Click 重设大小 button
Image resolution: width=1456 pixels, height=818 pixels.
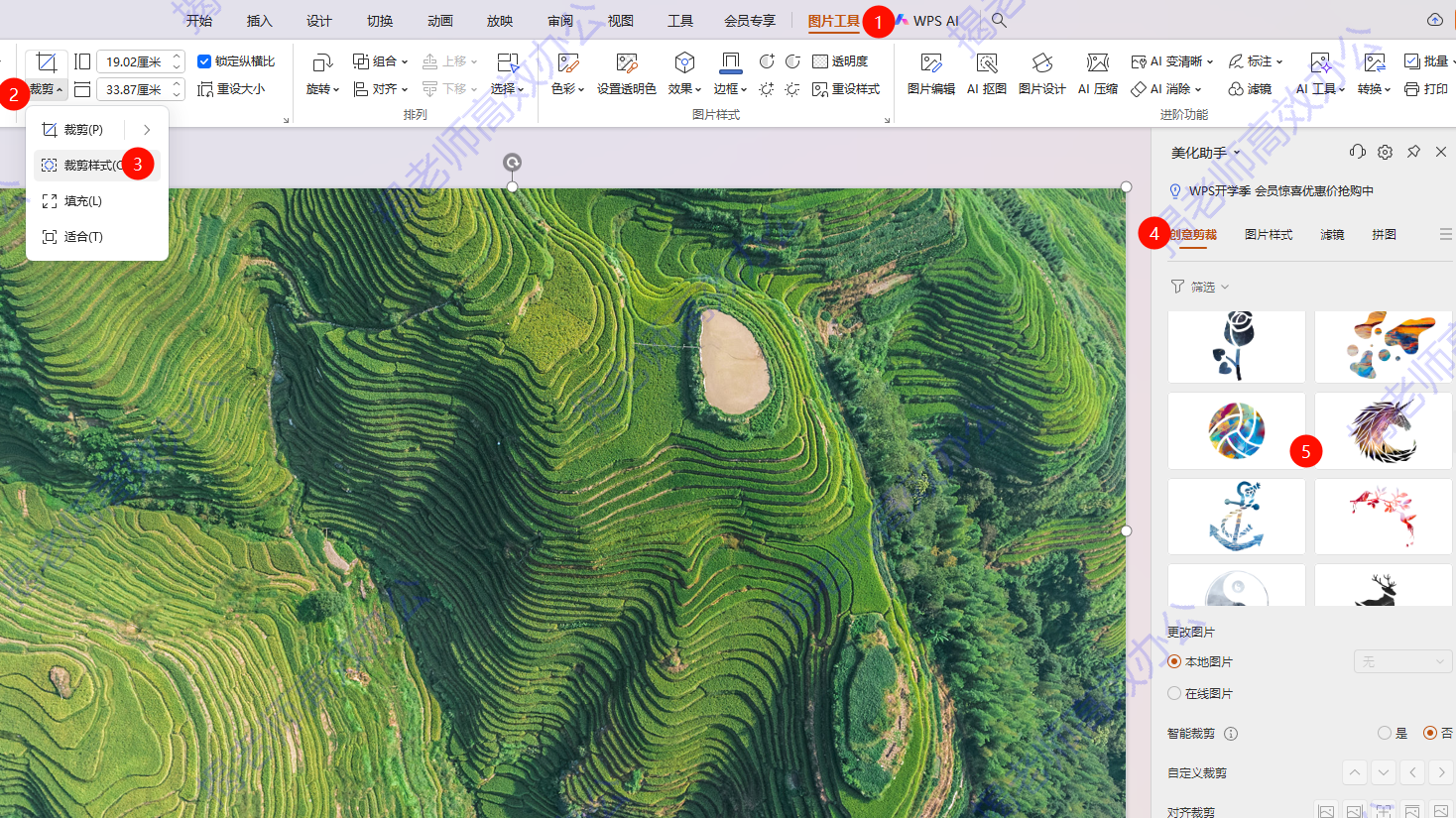click(x=231, y=89)
